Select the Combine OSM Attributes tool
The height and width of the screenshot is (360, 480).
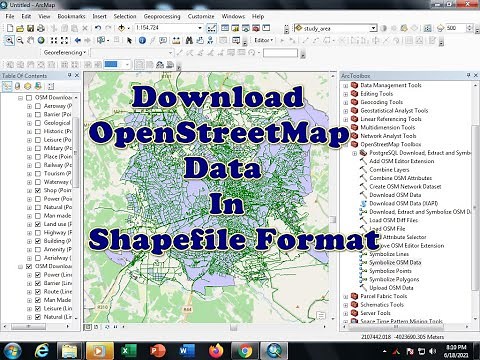[400, 178]
